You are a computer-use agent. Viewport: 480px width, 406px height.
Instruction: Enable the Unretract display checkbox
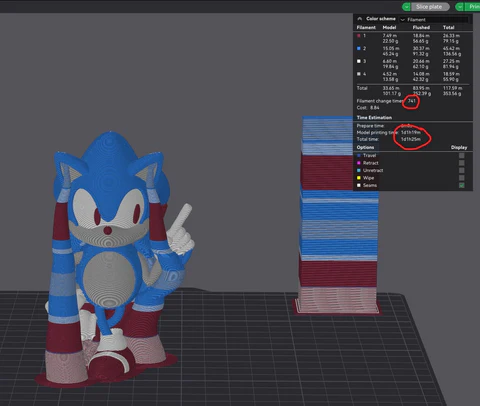coord(462,170)
